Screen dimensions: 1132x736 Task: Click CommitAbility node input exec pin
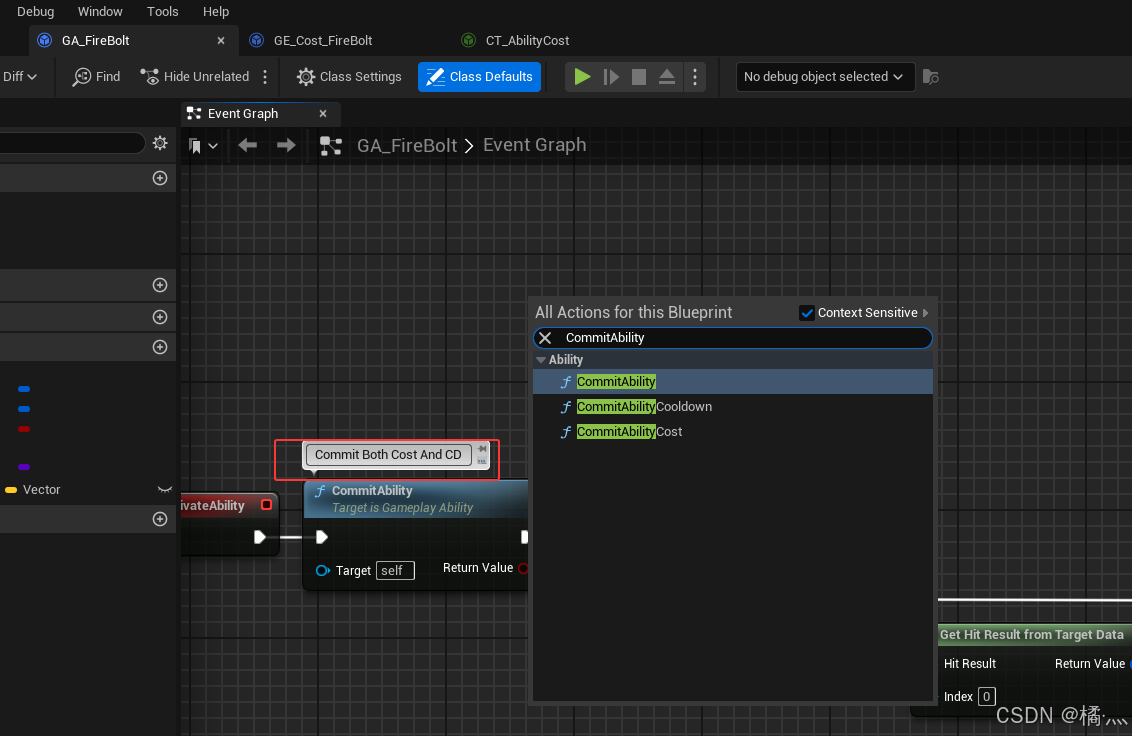(322, 537)
